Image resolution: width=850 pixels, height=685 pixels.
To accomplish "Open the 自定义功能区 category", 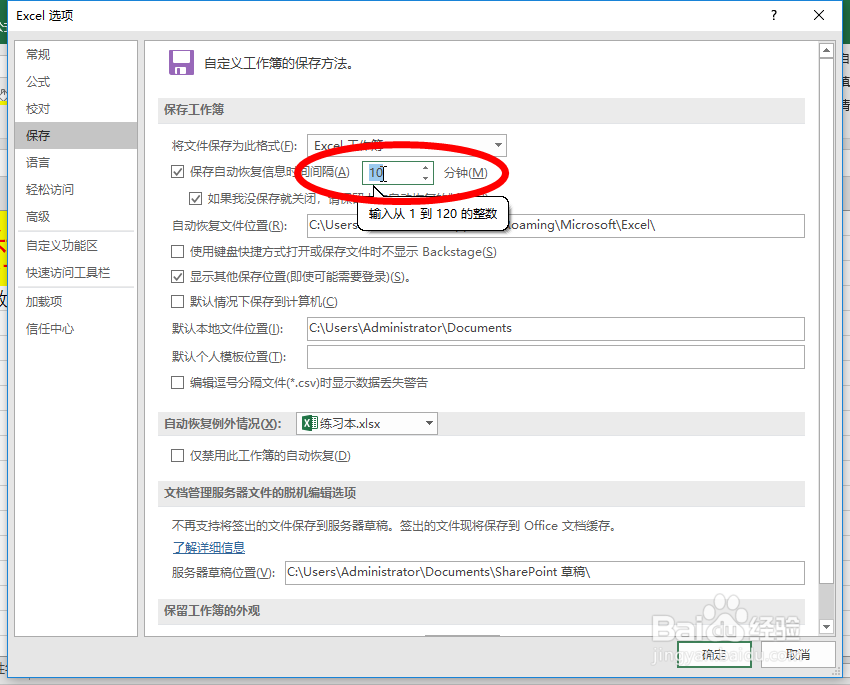I will 76,245.
